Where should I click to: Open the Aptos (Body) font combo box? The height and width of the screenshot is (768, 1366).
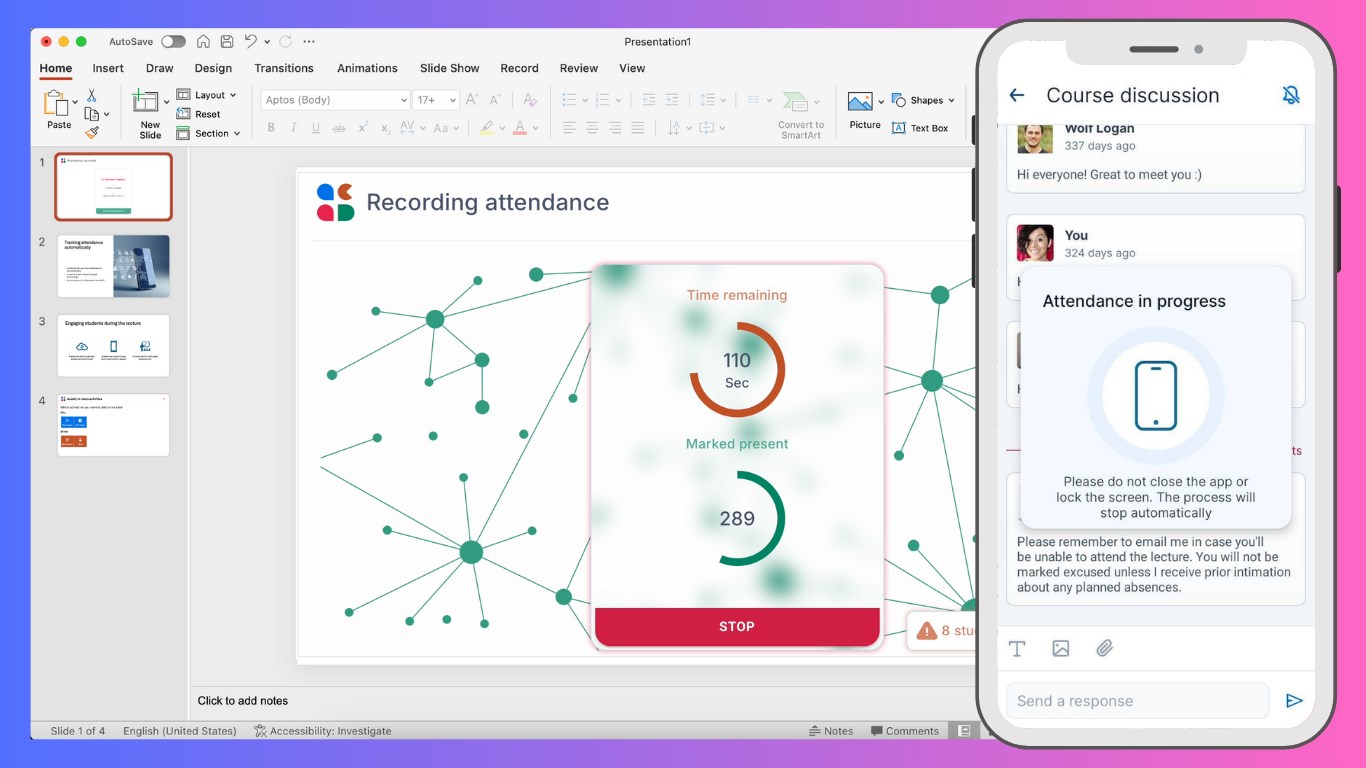pyautogui.click(x=335, y=100)
